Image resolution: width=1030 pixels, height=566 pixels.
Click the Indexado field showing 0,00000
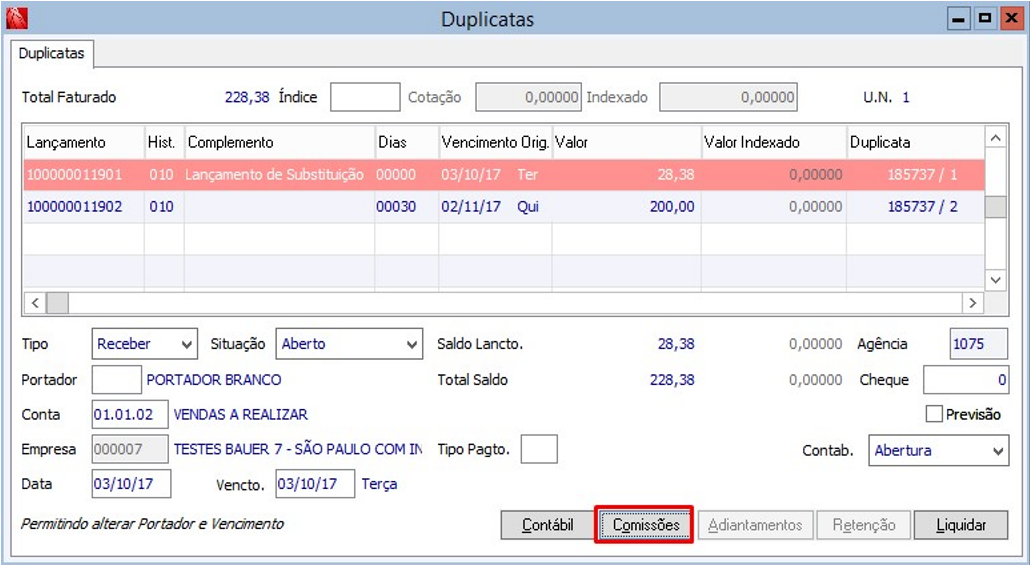click(x=728, y=97)
